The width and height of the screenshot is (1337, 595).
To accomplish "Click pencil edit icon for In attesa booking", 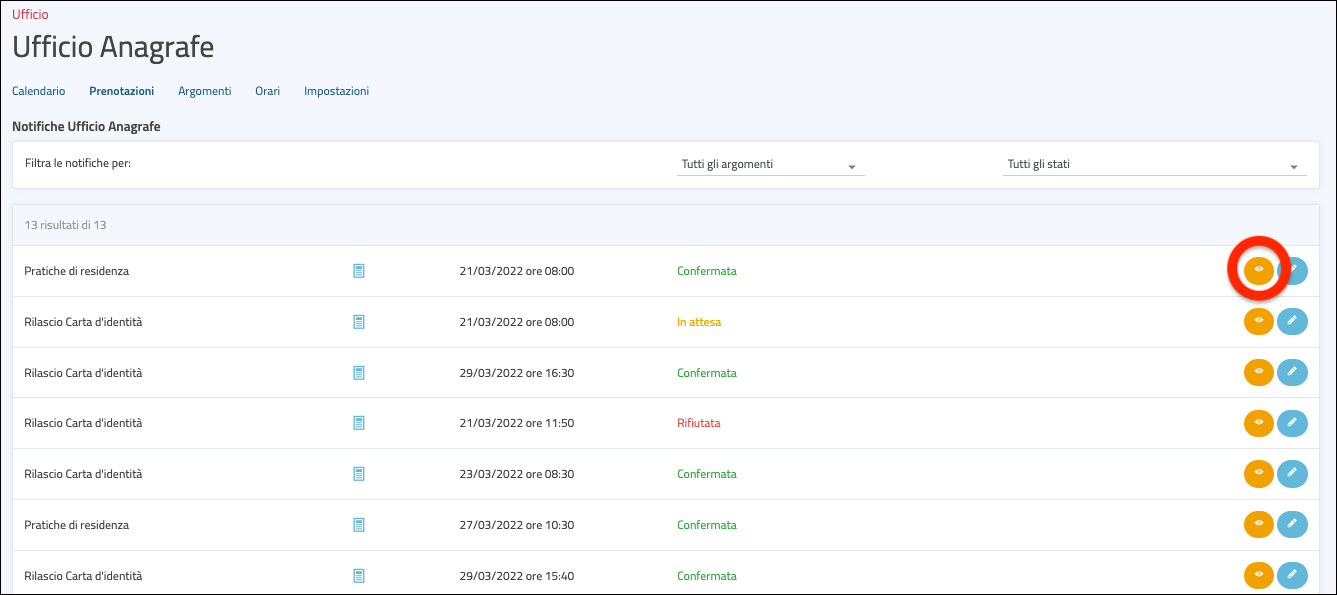I will [1292, 322].
